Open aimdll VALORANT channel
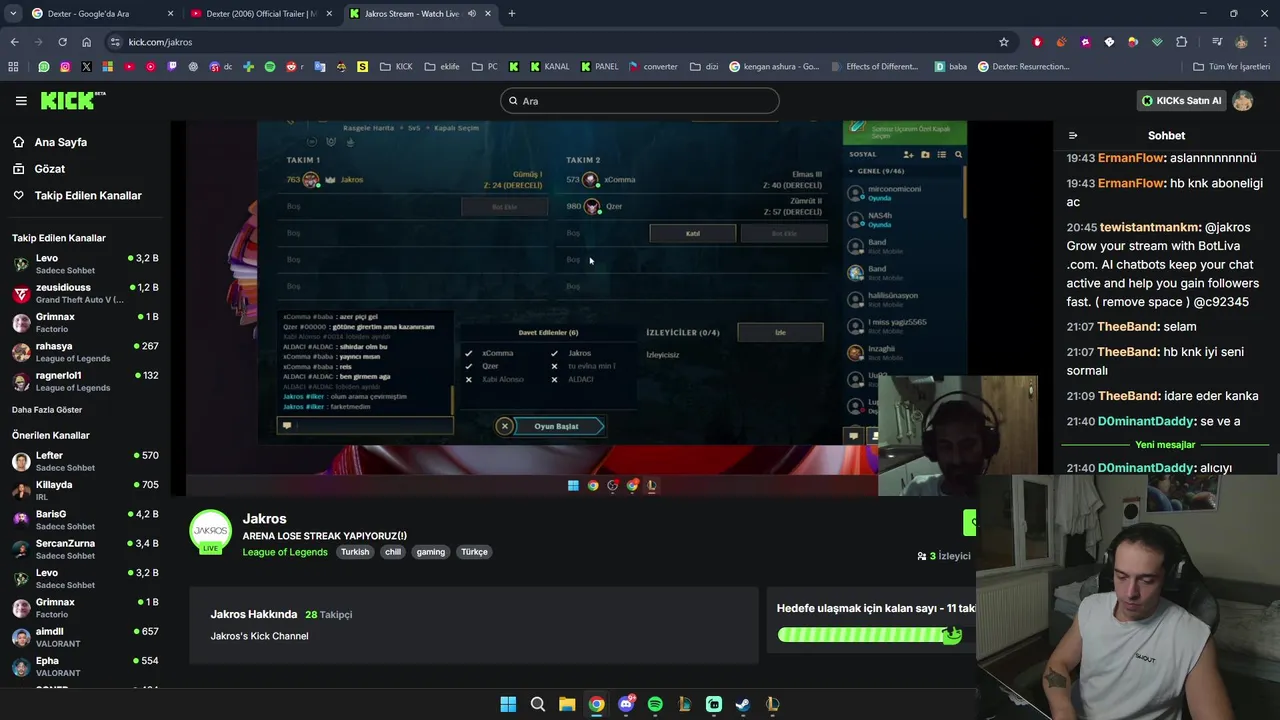Screen dimensions: 1280x720 point(85,637)
